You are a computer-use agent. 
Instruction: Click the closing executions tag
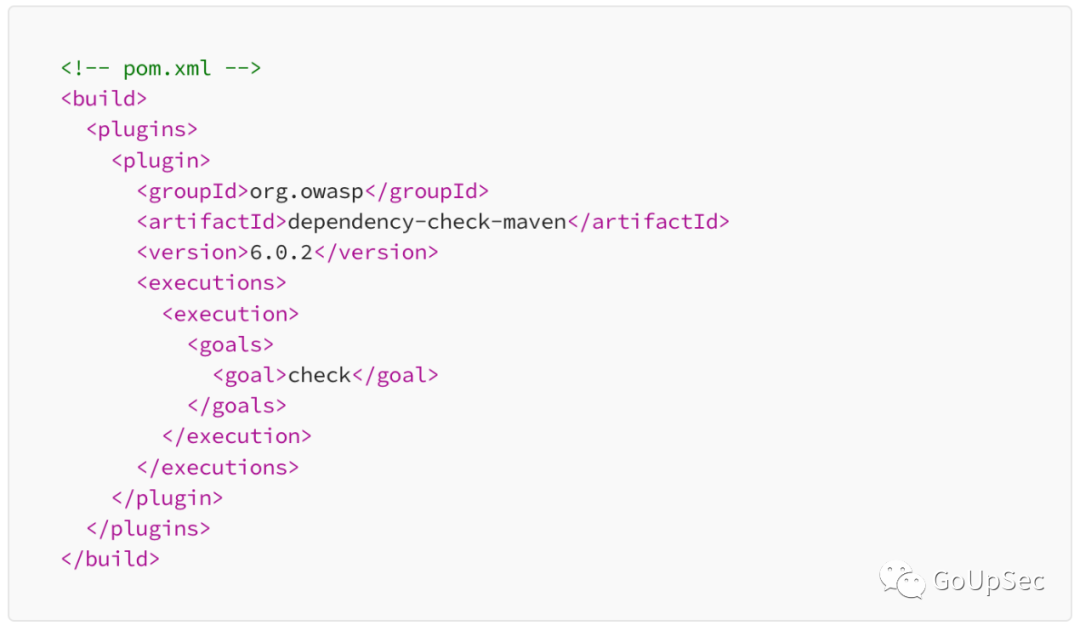pyautogui.click(x=218, y=468)
